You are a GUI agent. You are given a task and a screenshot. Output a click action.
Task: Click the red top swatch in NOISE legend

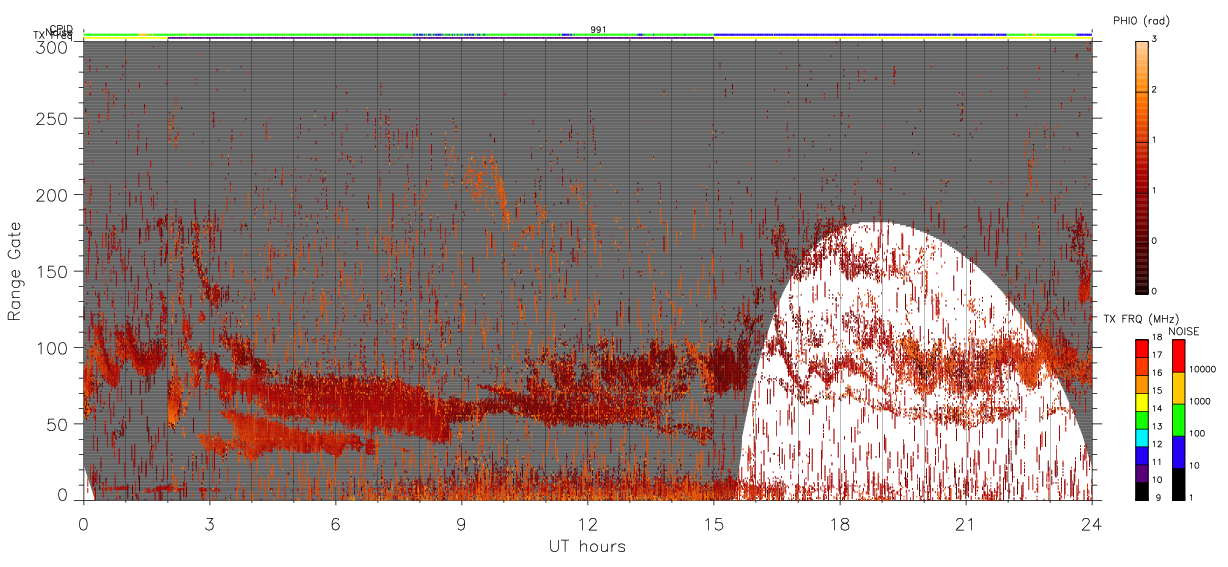[1178, 356]
